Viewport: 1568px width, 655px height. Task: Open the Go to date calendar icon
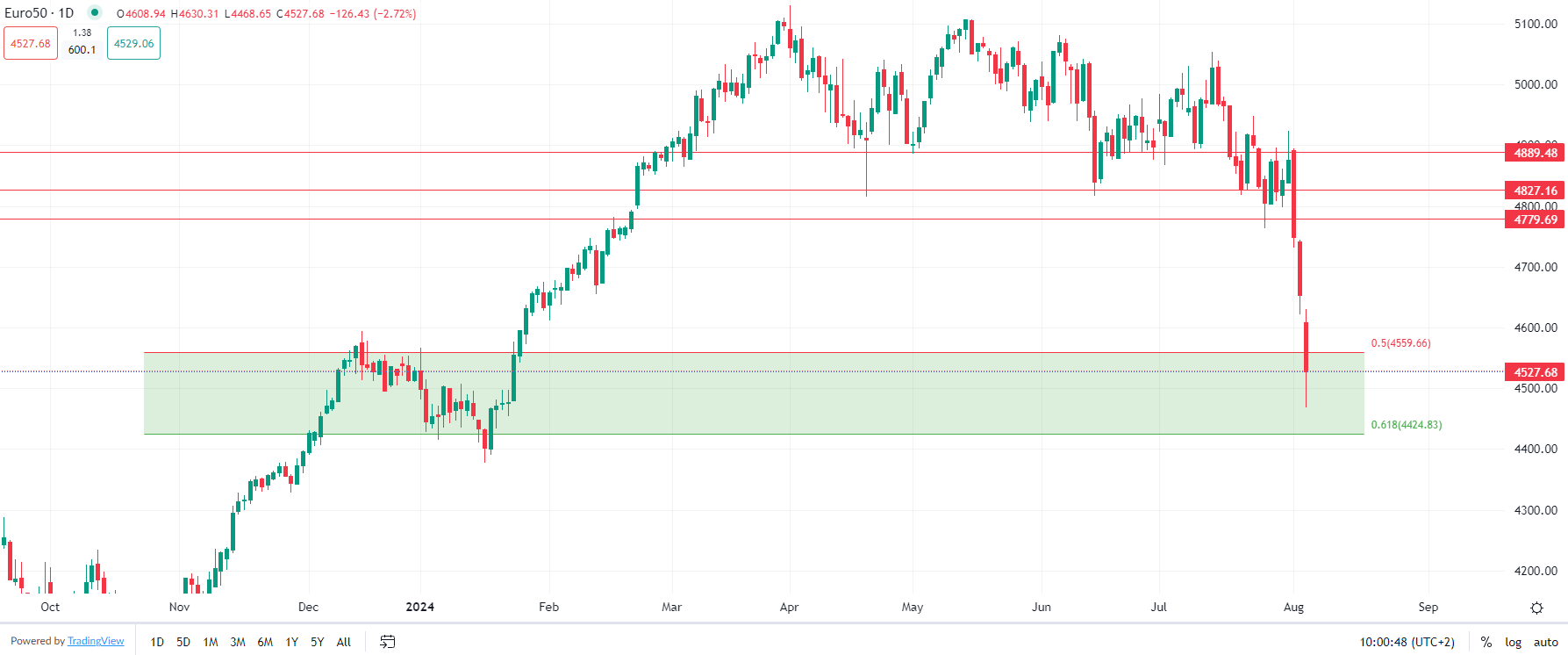387,642
